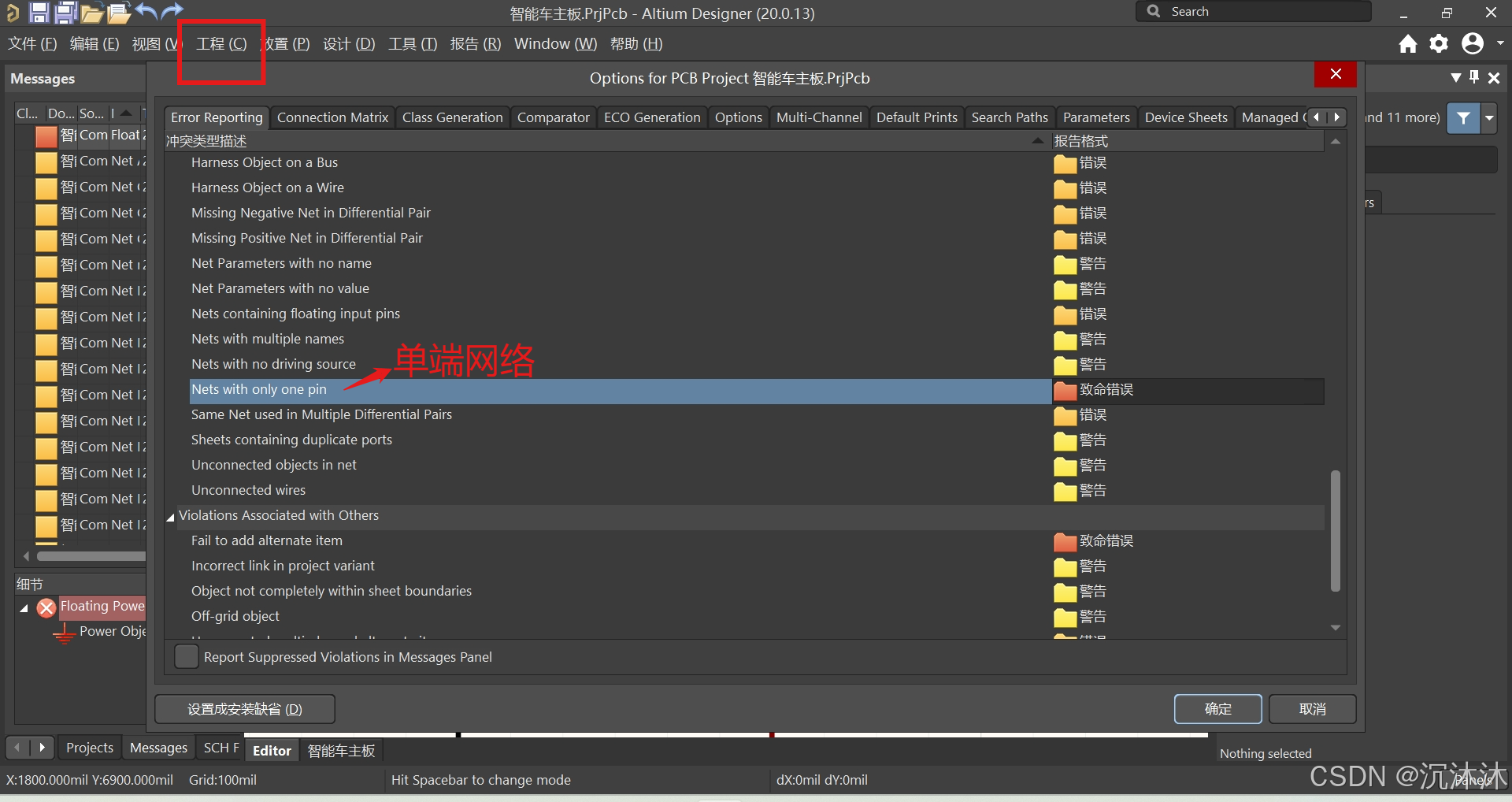The image size is (1512, 802).
Task: Click the magnifier icon in Search box
Action: 1154,11
